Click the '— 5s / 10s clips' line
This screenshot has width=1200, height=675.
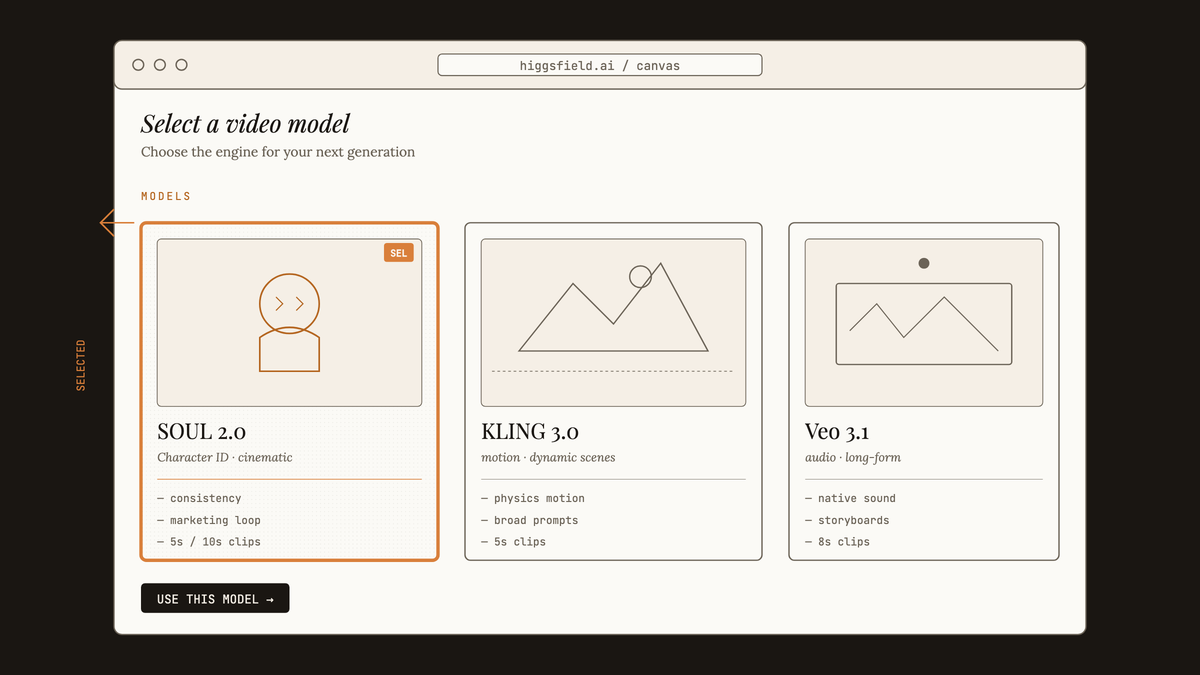(x=209, y=542)
